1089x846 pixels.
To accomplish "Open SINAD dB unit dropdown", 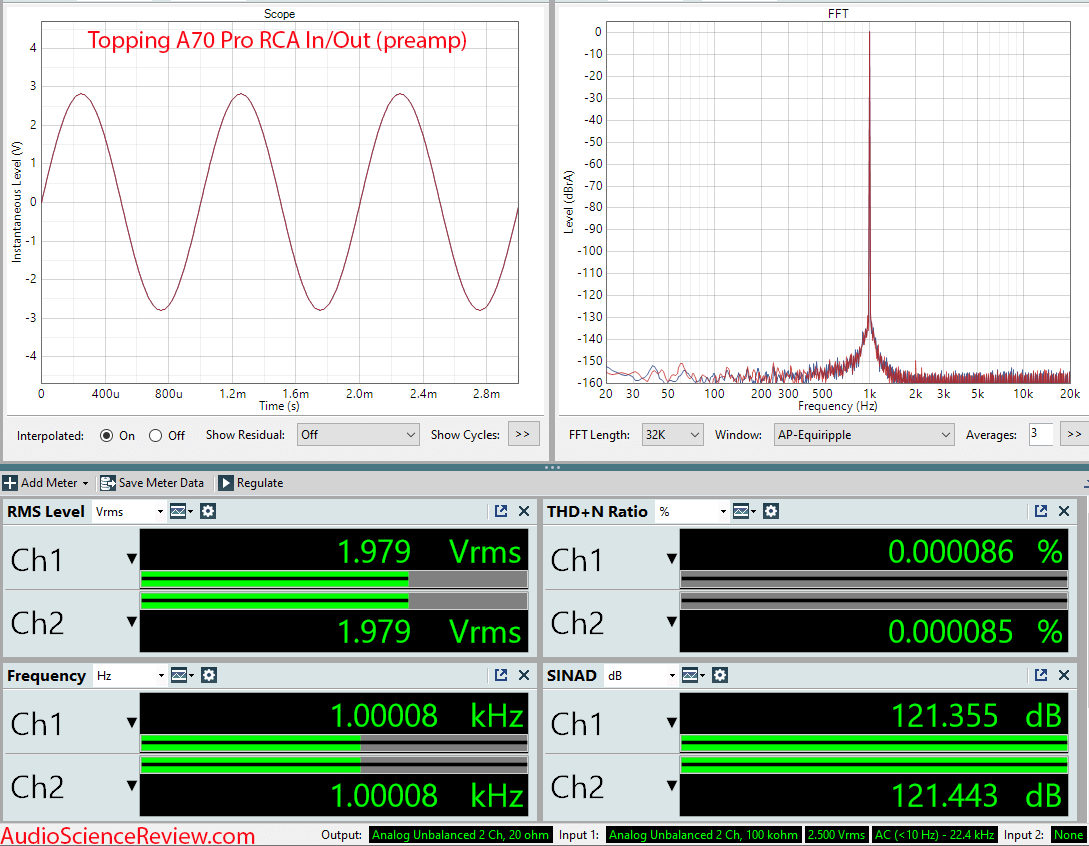I will coord(640,676).
